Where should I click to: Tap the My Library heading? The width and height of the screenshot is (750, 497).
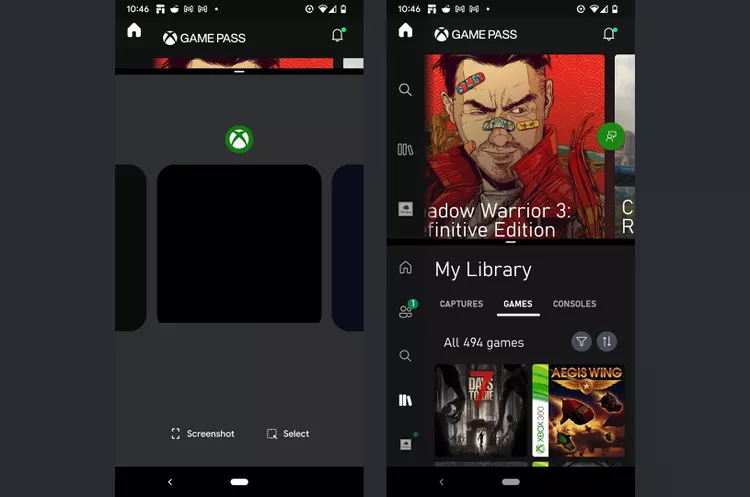[x=483, y=270]
